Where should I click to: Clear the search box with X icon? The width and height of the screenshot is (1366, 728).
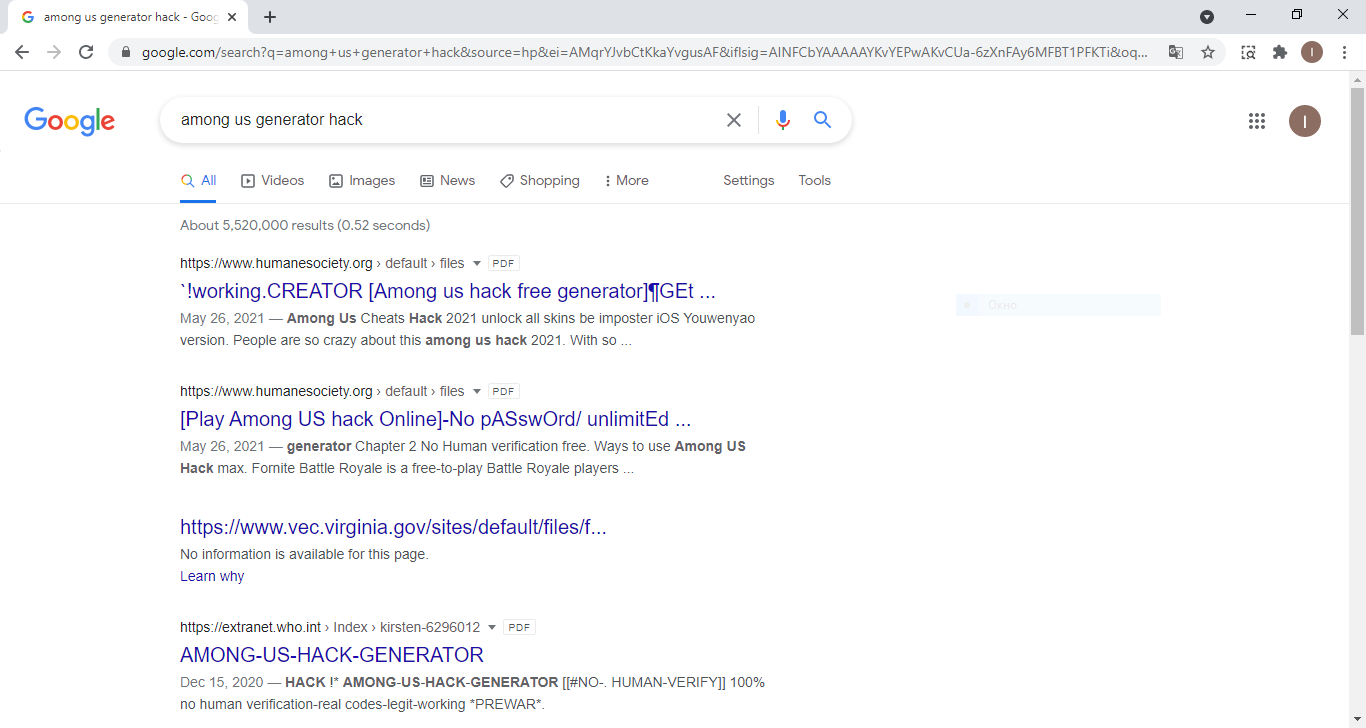pos(734,120)
